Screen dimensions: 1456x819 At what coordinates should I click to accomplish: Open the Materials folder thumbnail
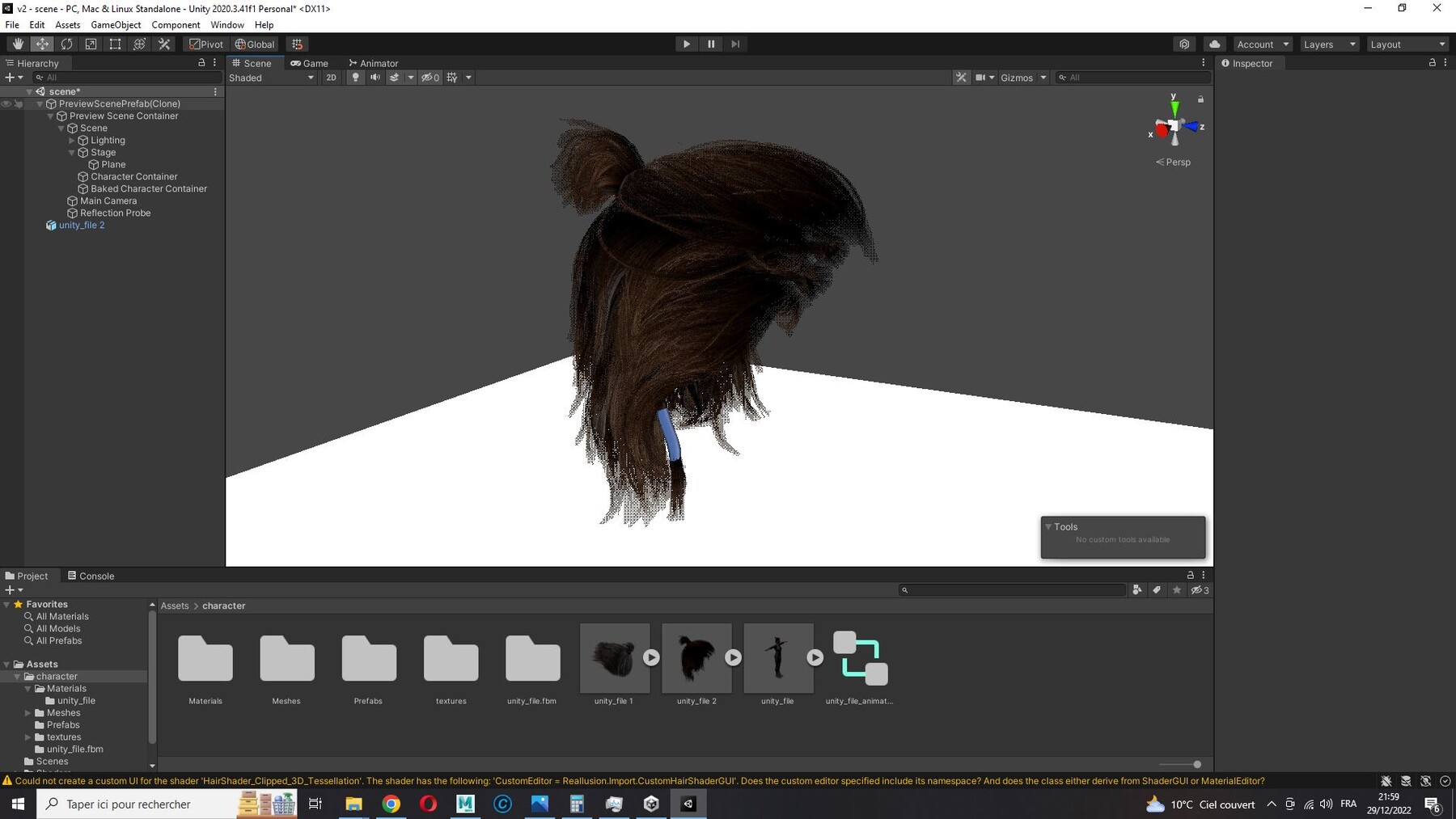[x=205, y=658]
